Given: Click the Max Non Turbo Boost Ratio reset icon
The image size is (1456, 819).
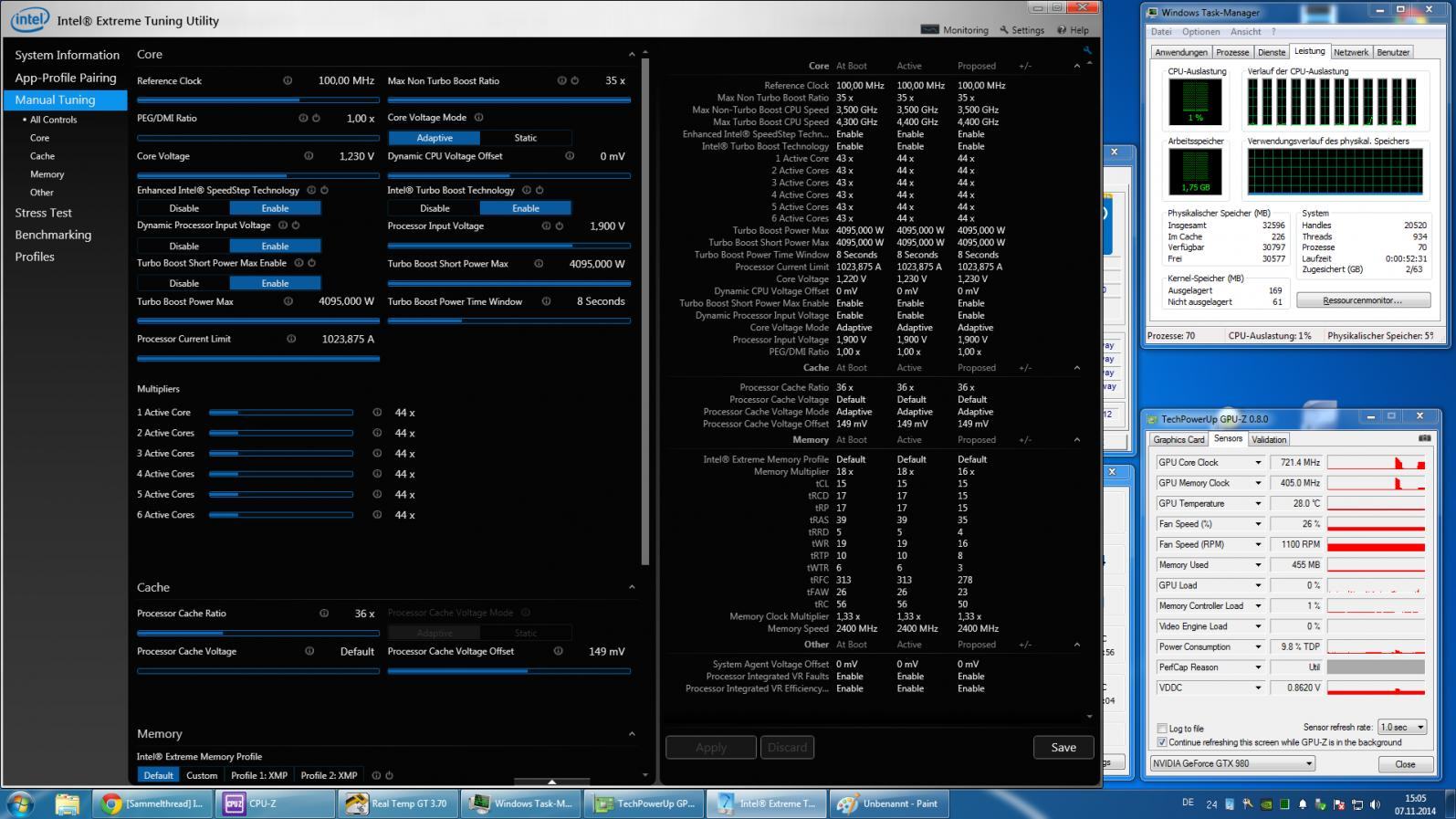Looking at the screenshot, I should (x=575, y=80).
